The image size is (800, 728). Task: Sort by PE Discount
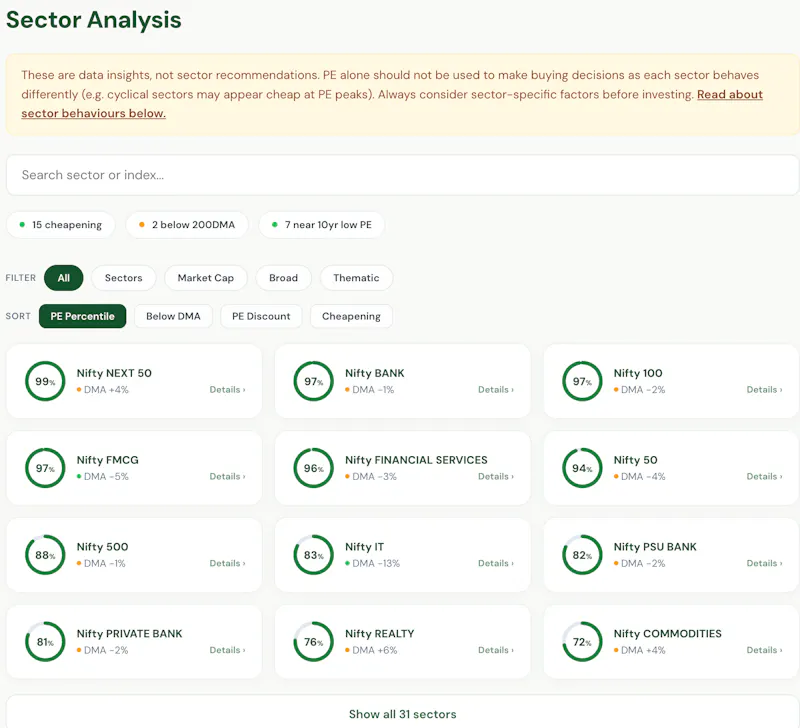coord(261,316)
